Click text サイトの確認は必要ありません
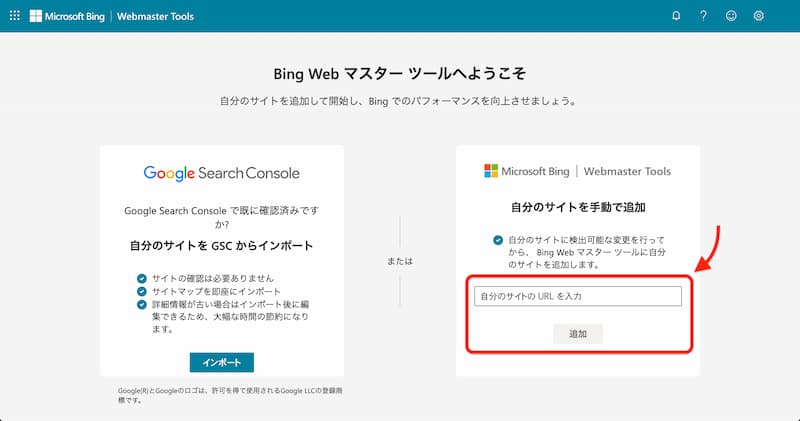 pos(213,279)
